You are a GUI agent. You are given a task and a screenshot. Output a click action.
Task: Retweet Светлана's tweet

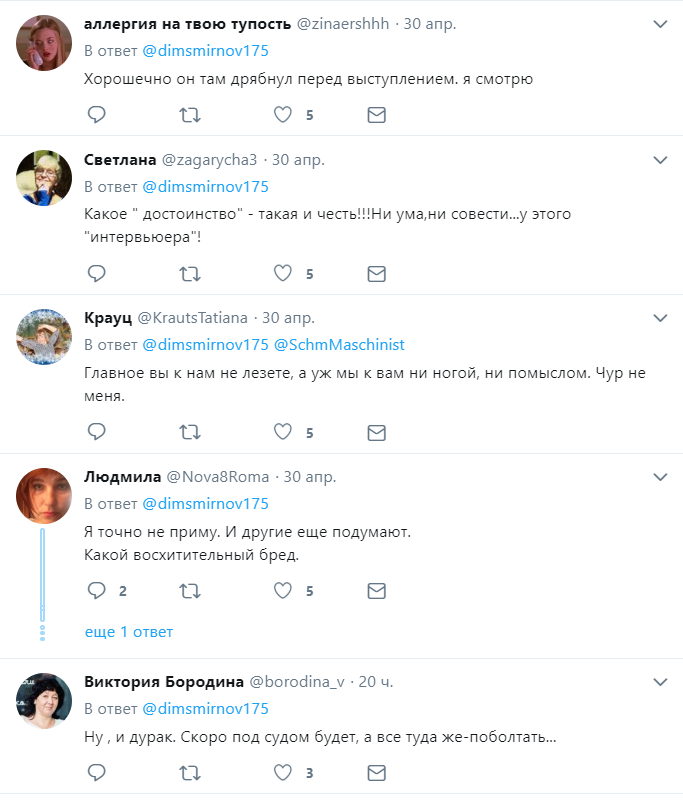189,273
